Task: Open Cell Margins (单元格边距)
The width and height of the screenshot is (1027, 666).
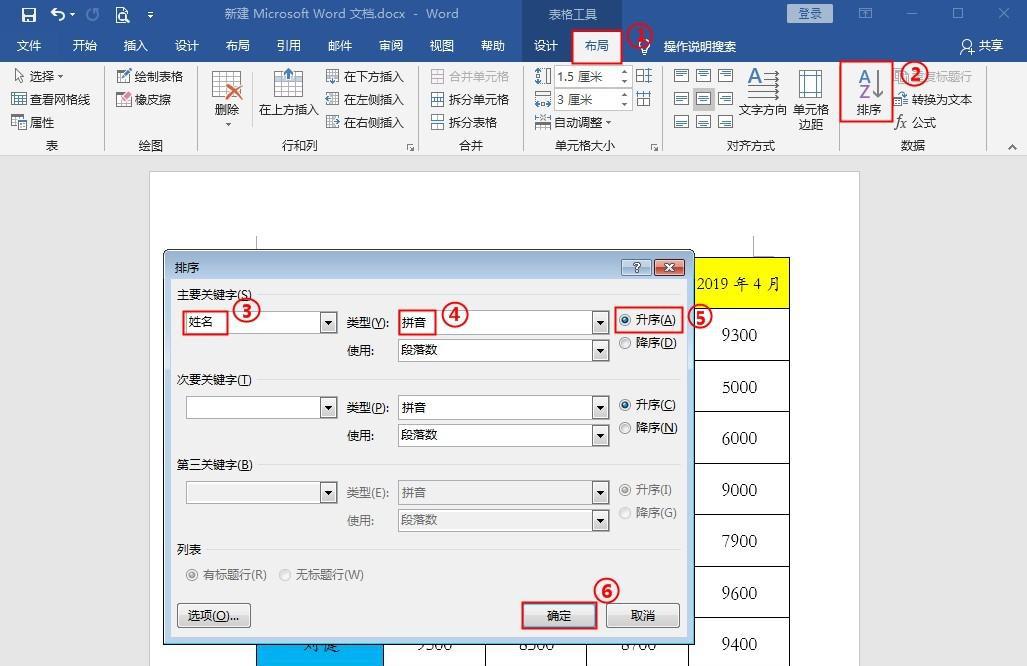Action: pos(810,100)
